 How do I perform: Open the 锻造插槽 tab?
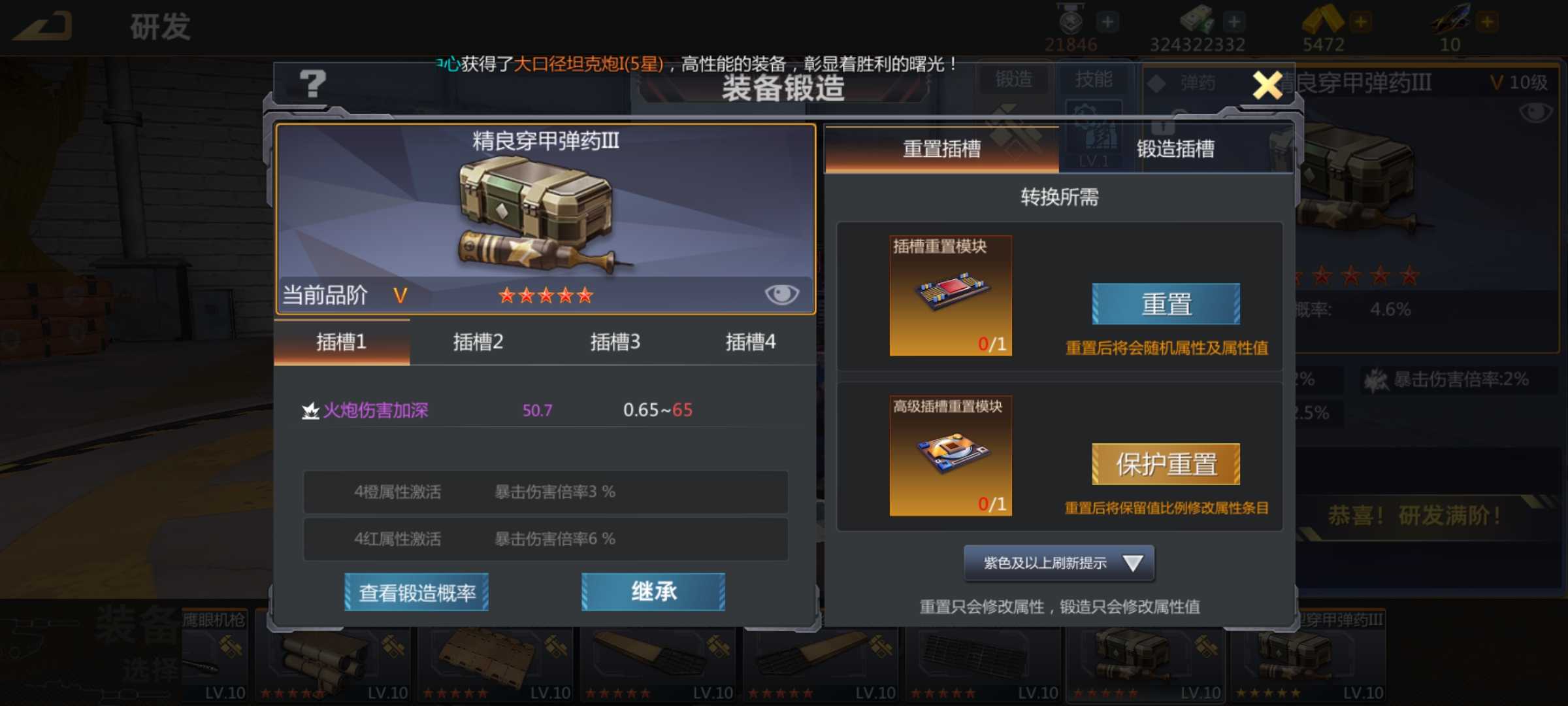[x=1175, y=149]
